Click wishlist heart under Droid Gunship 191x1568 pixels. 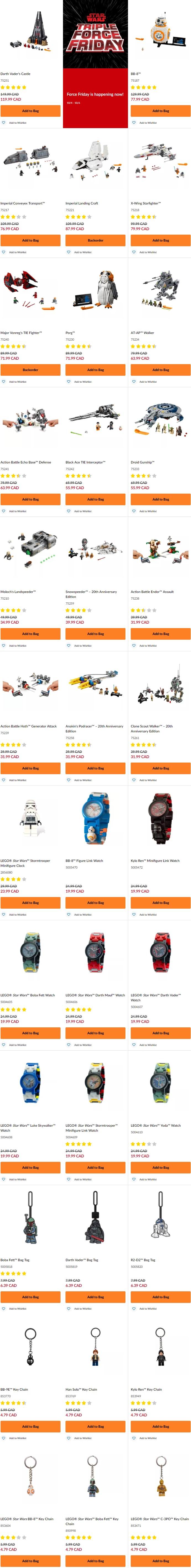pyautogui.click(x=134, y=511)
